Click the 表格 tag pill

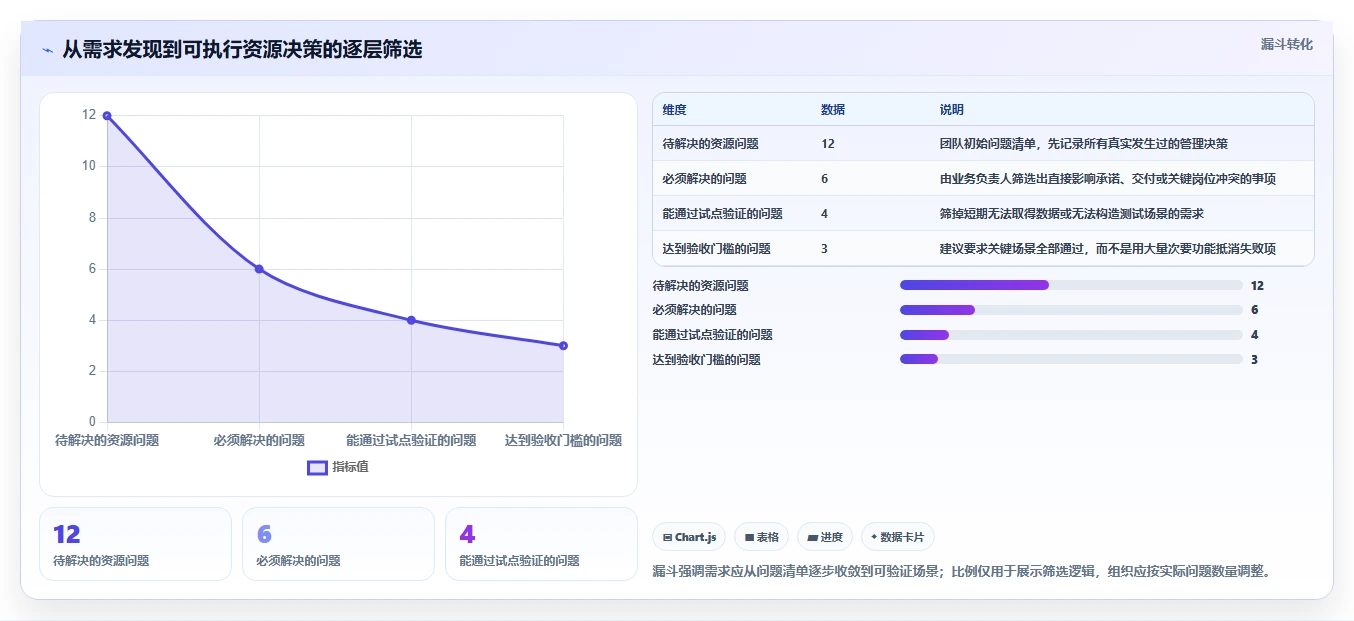tap(762, 537)
